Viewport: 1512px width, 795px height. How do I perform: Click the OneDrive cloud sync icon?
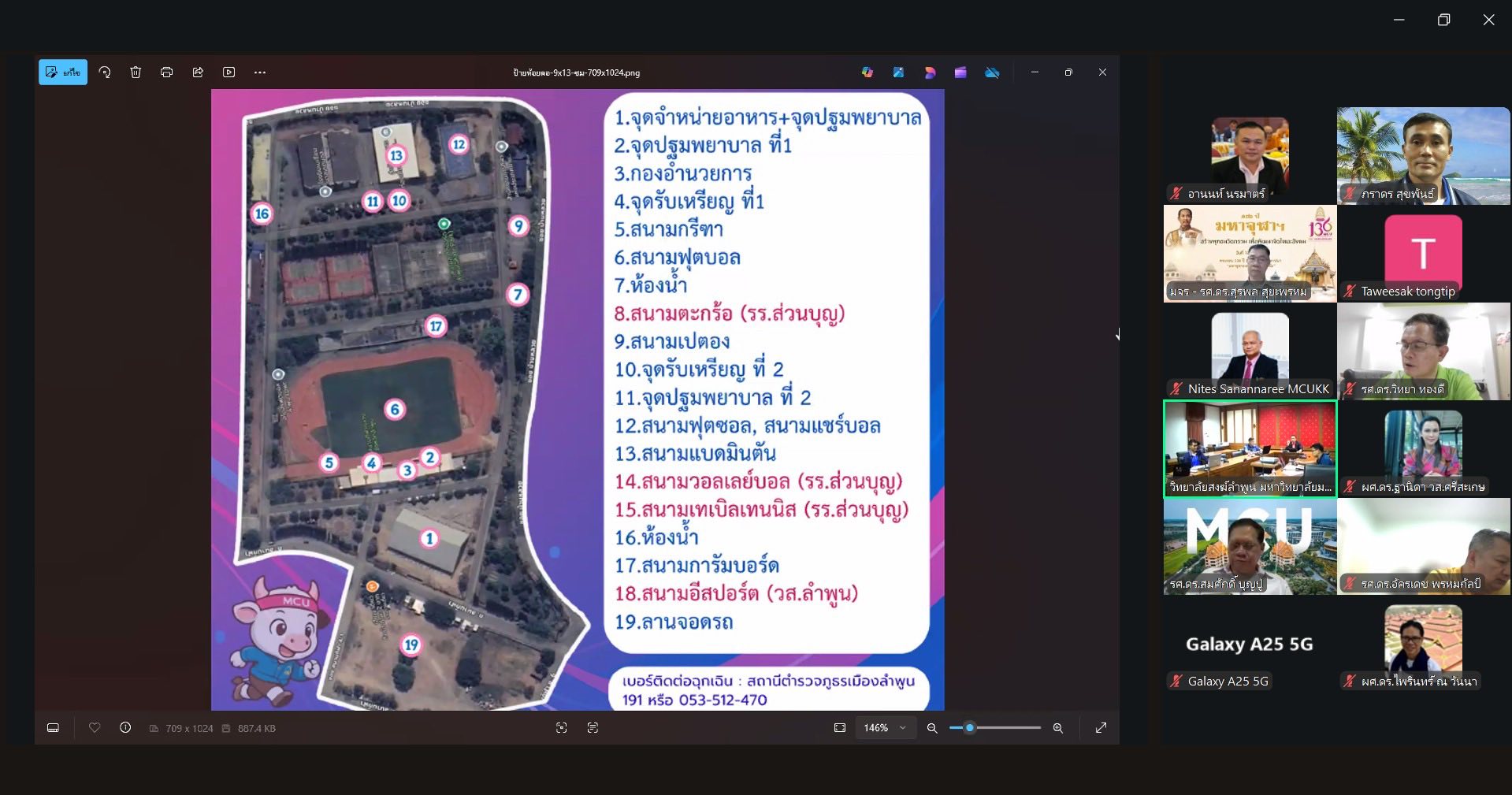coord(992,72)
